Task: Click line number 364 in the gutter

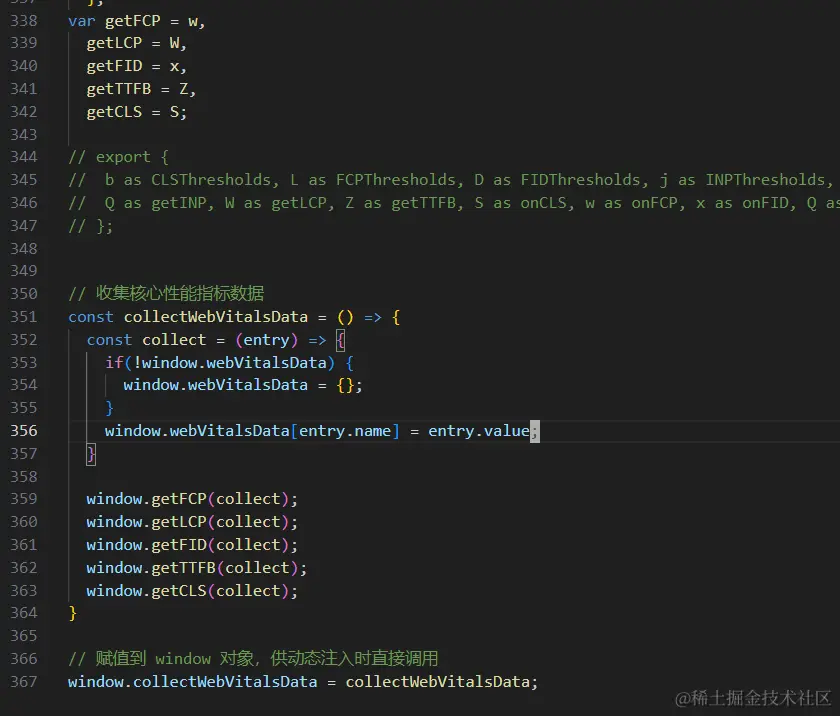Action: [x=24, y=613]
